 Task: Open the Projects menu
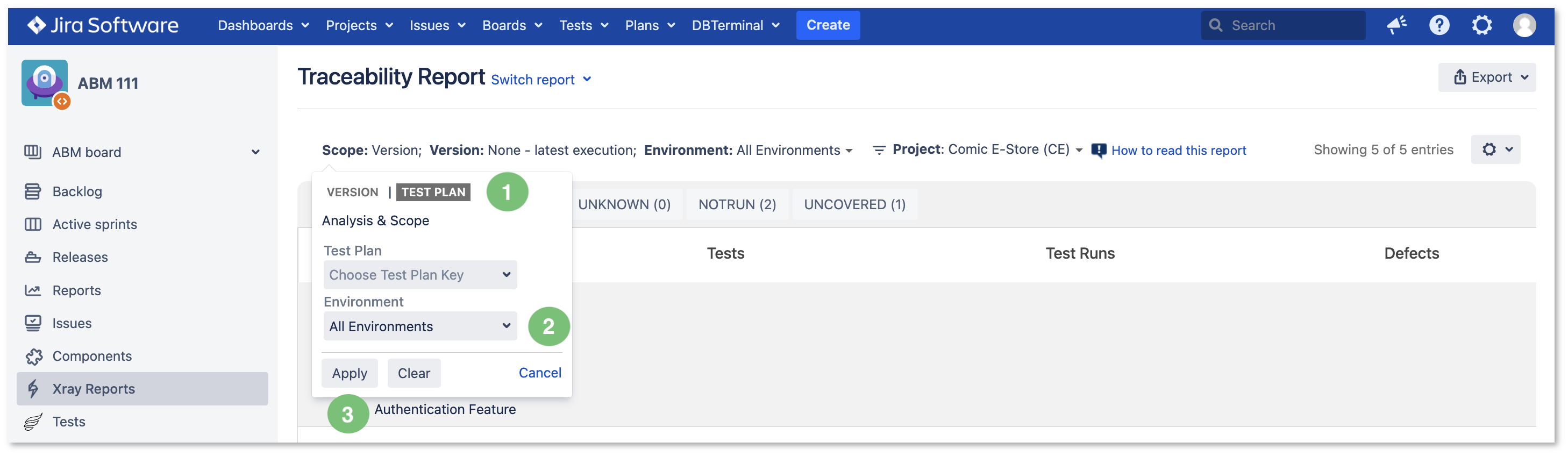coord(359,25)
